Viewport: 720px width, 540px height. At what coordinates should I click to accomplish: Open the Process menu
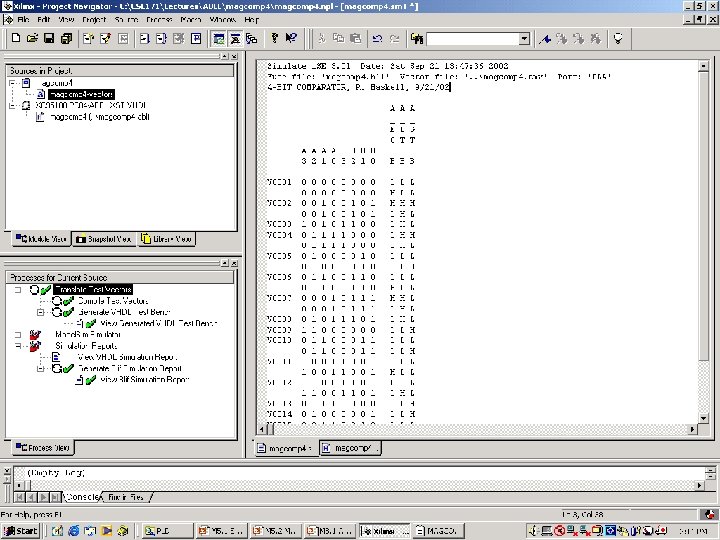coord(159,20)
